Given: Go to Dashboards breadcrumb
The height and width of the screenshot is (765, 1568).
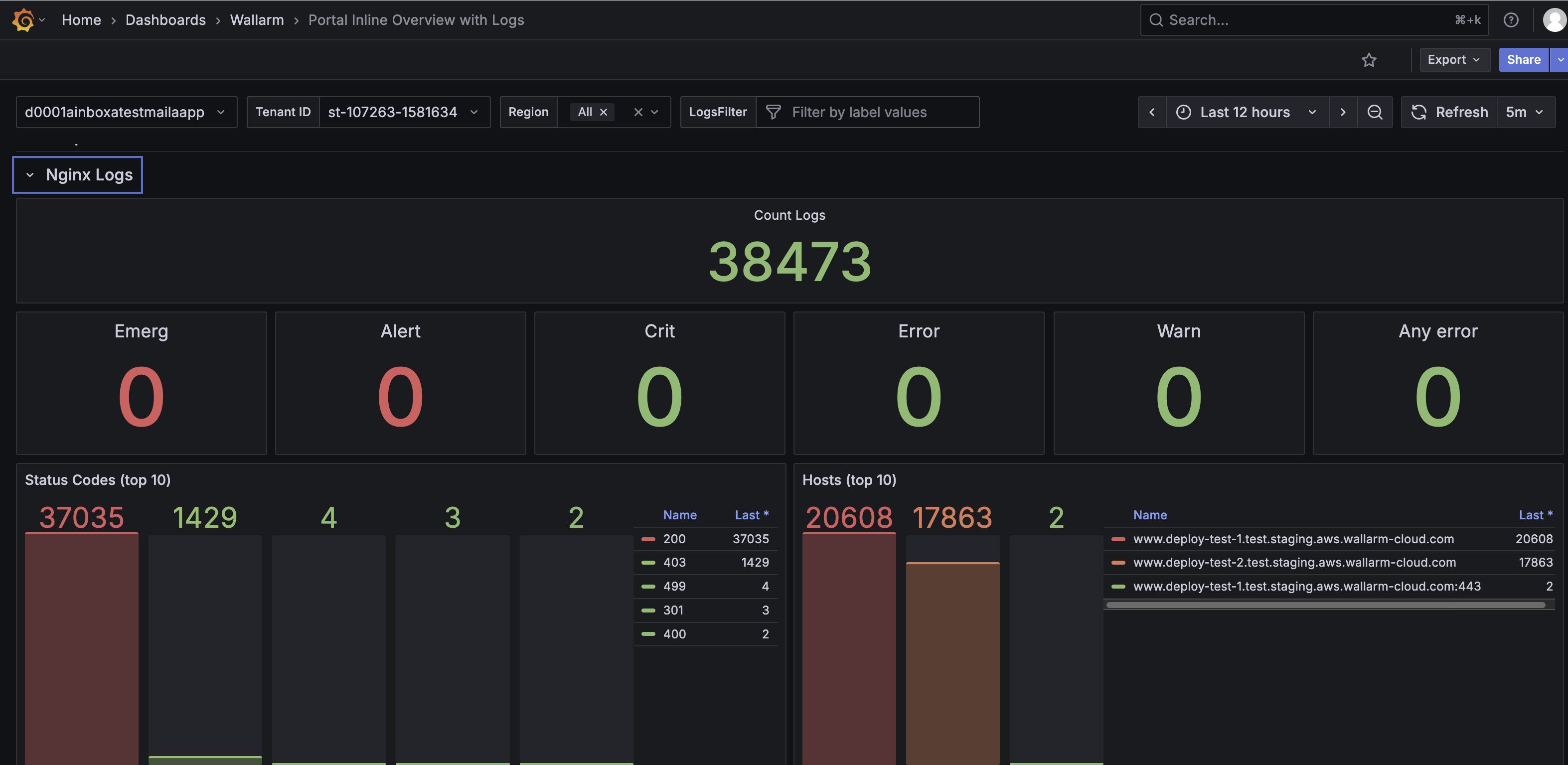Looking at the screenshot, I should tap(165, 20).
